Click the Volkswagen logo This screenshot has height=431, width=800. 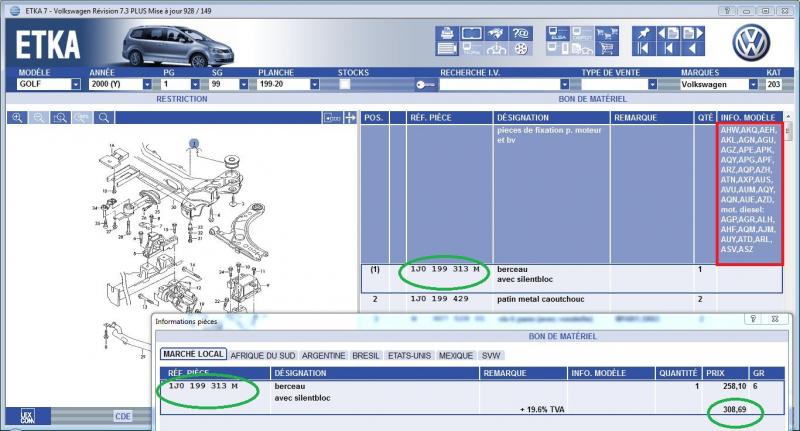pyautogui.click(x=751, y=42)
